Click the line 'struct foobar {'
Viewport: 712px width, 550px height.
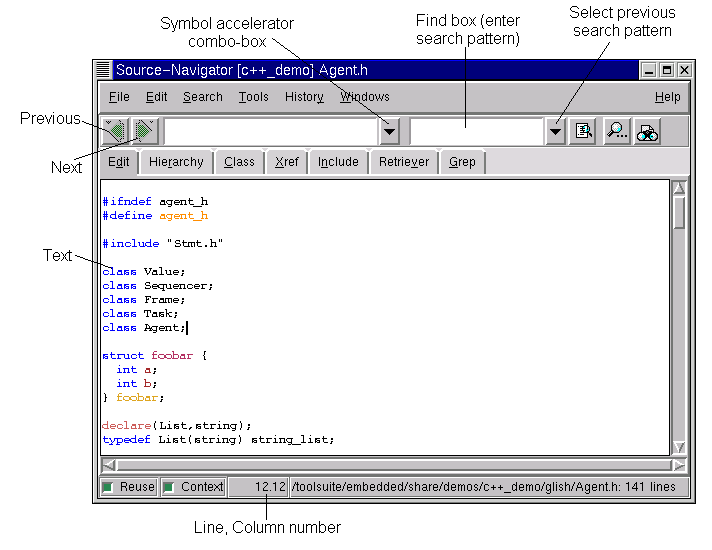point(154,356)
